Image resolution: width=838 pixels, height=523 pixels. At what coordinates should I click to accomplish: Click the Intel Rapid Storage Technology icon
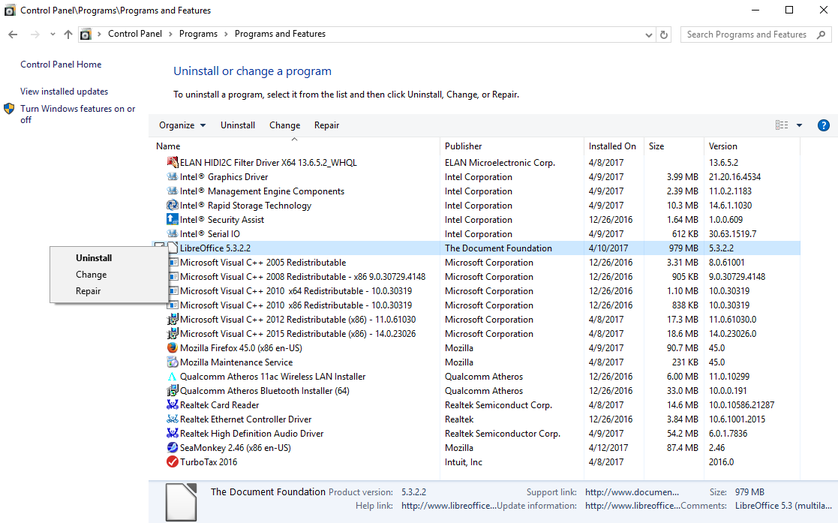[172, 205]
